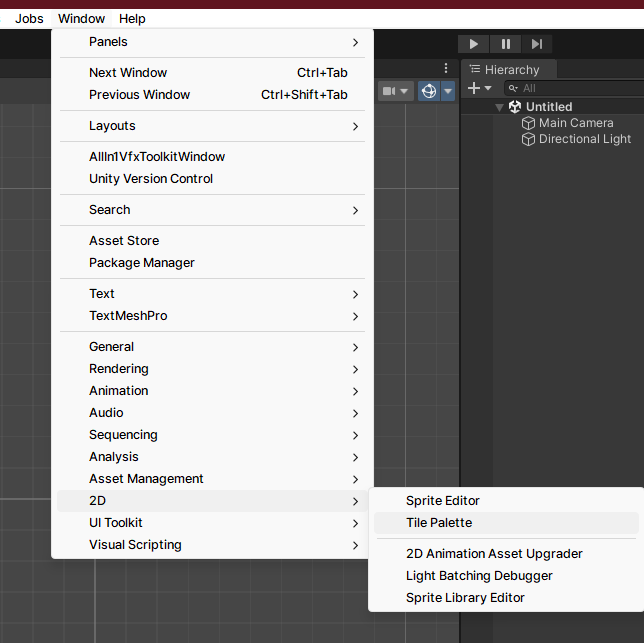Click the cube icon beside Main Camera
The height and width of the screenshot is (643, 644).
[528, 123]
